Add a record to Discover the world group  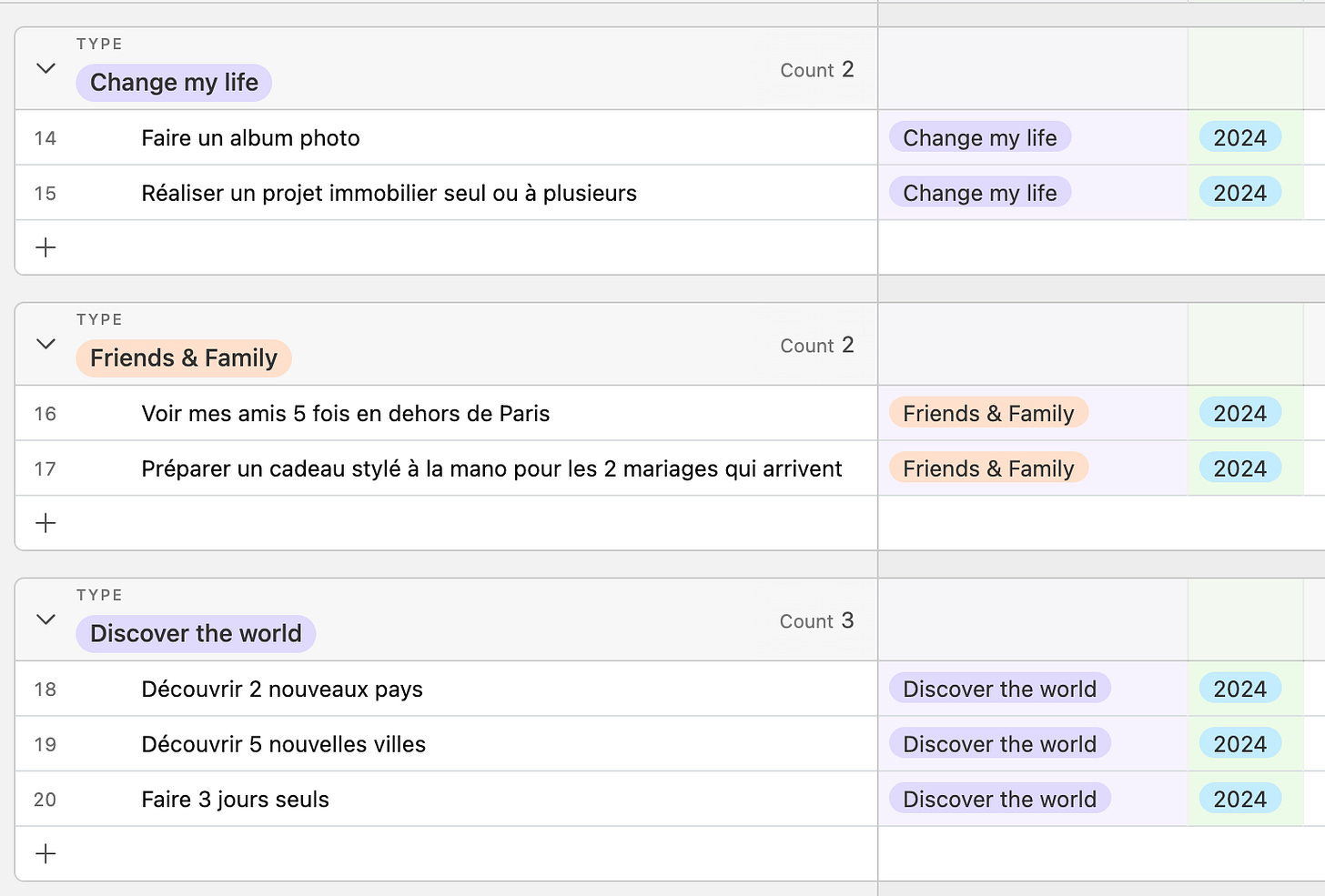point(46,853)
